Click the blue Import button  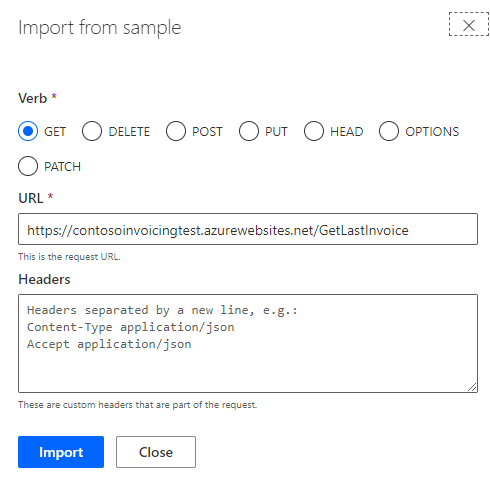tap(61, 452)
